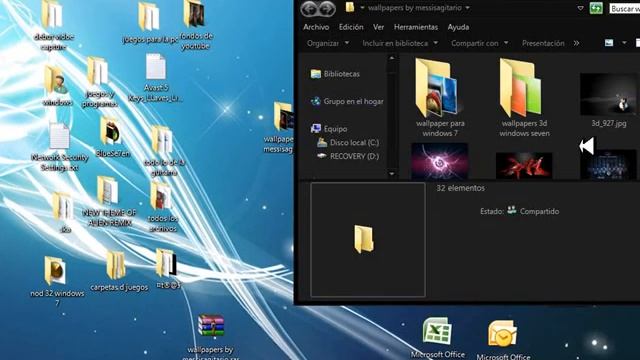Select Avast 5 keys text file

pyautogui.click(x=156, y=78)
